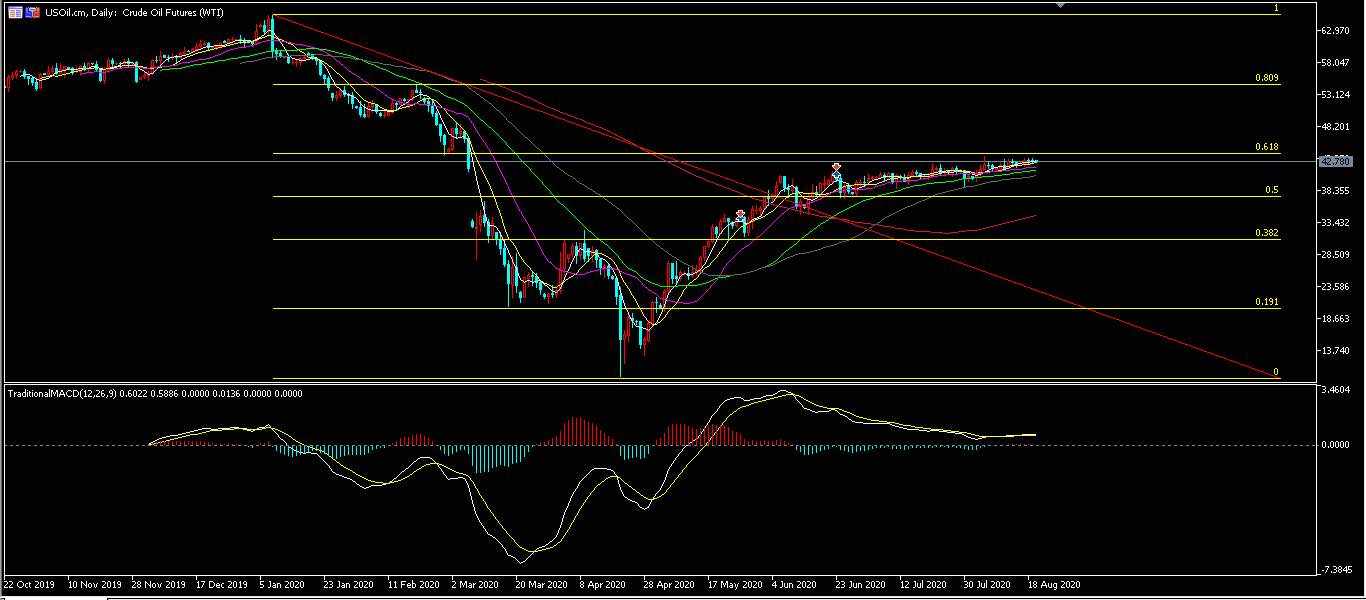Click the -7.3845 value on MACD scale

[x=1336, y=570]
